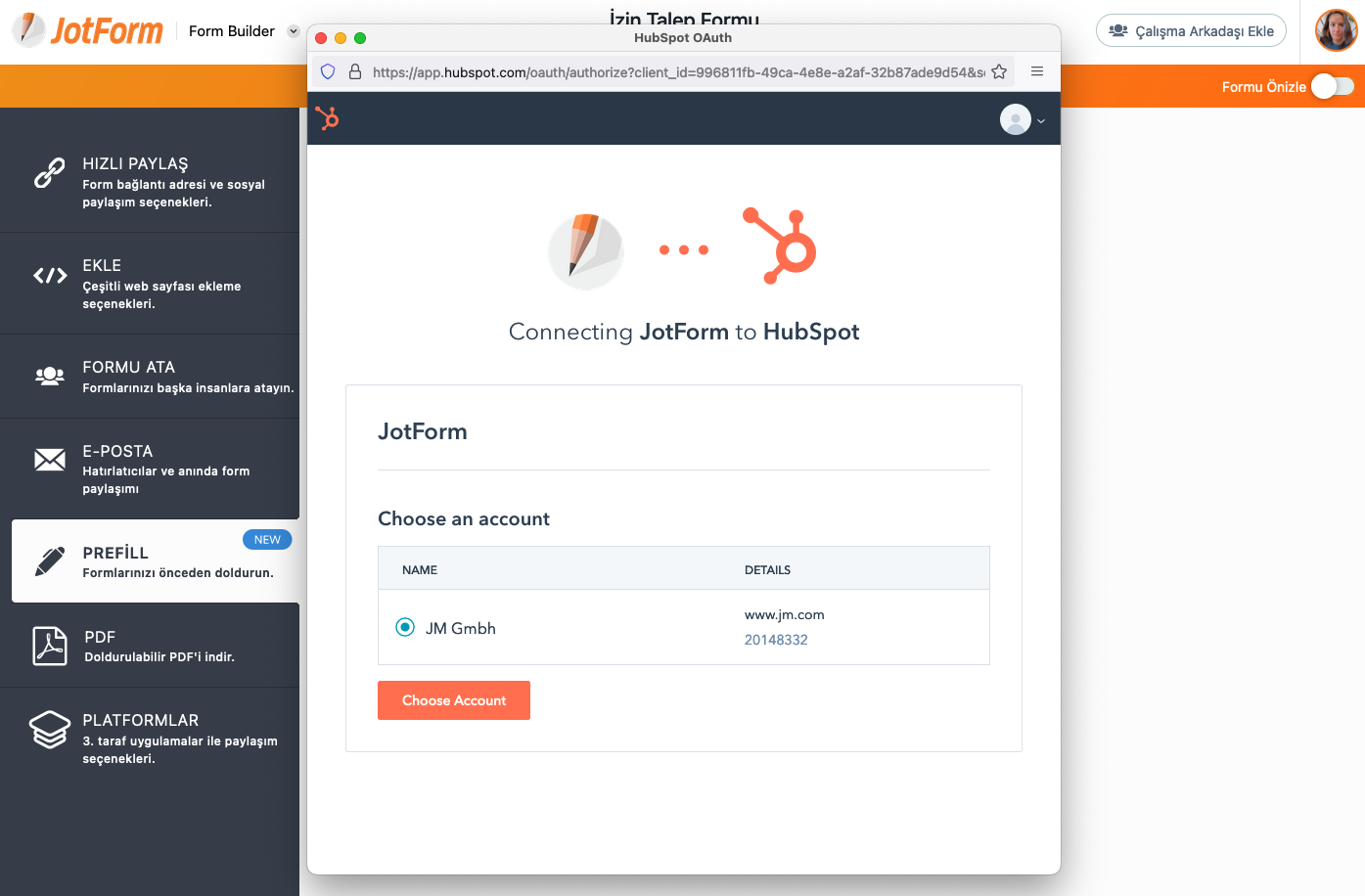Expand the Form Builder dropdown arrow
The height and width of the screenshot is (896, 1365).
[294, 31]
